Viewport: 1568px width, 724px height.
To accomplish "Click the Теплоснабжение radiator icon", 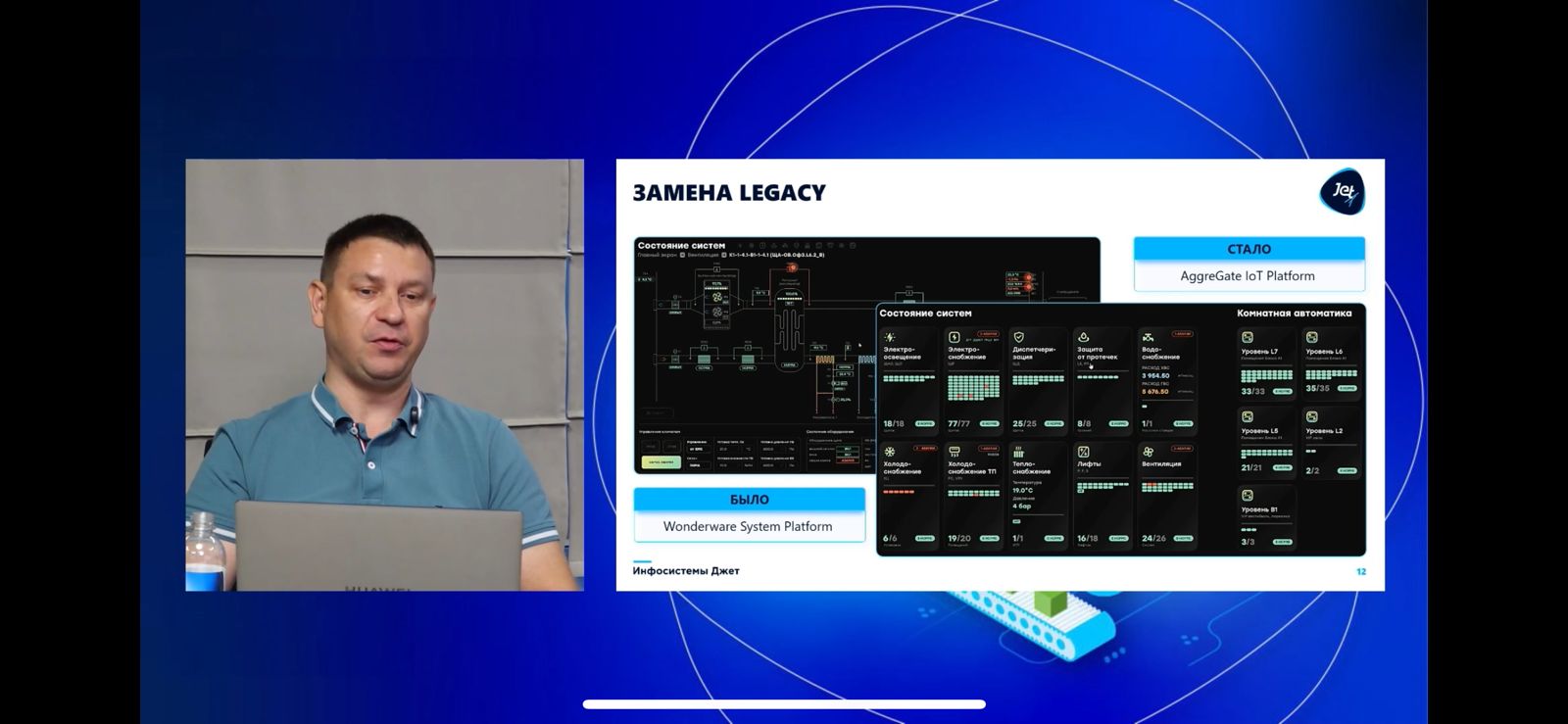I will (1019, 452).
